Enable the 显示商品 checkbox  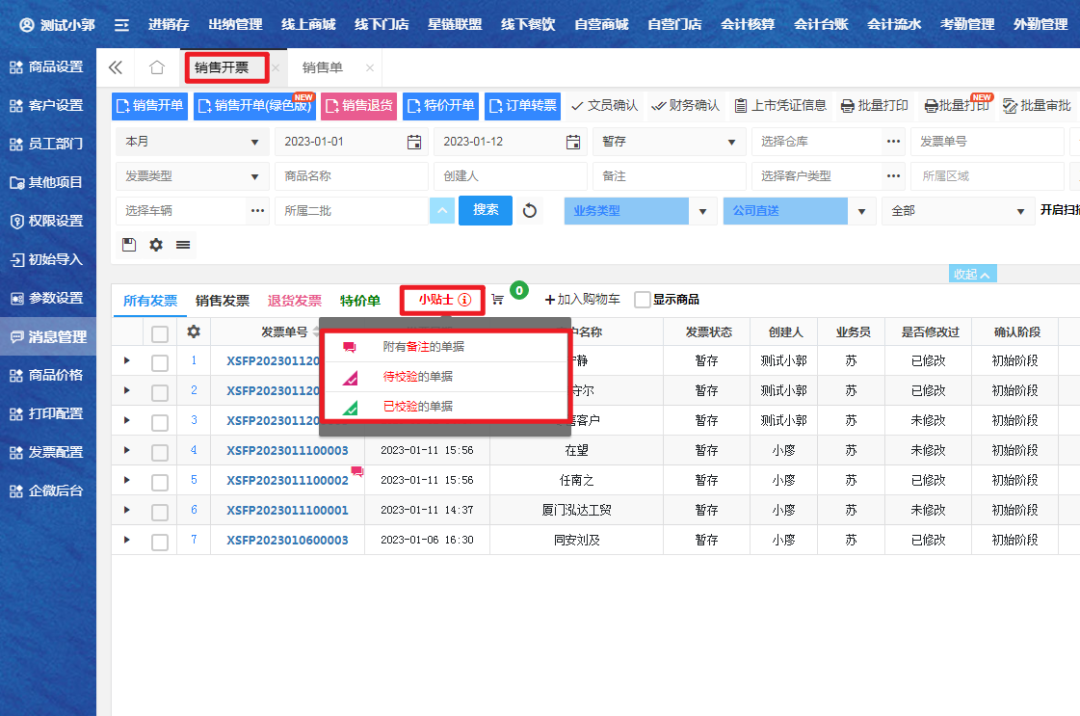(x=642, y=300)
